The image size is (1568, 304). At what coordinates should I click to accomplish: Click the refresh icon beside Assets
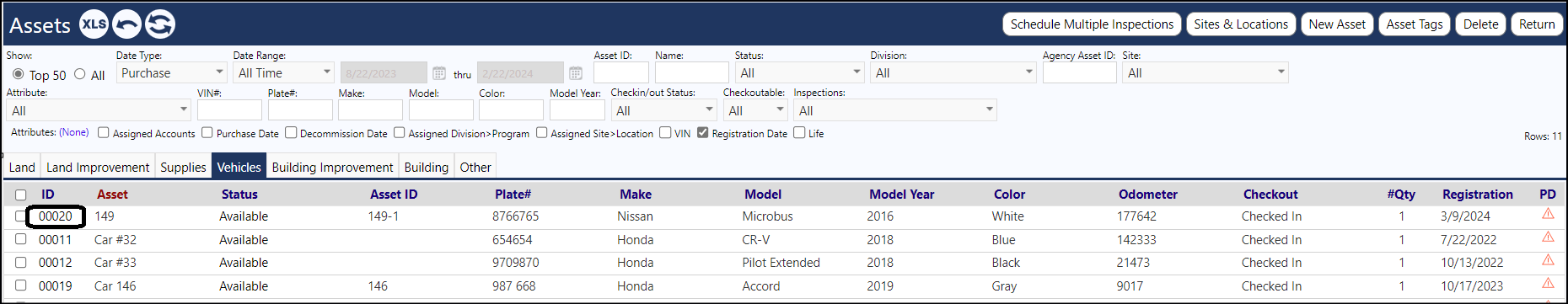point(160,24)
